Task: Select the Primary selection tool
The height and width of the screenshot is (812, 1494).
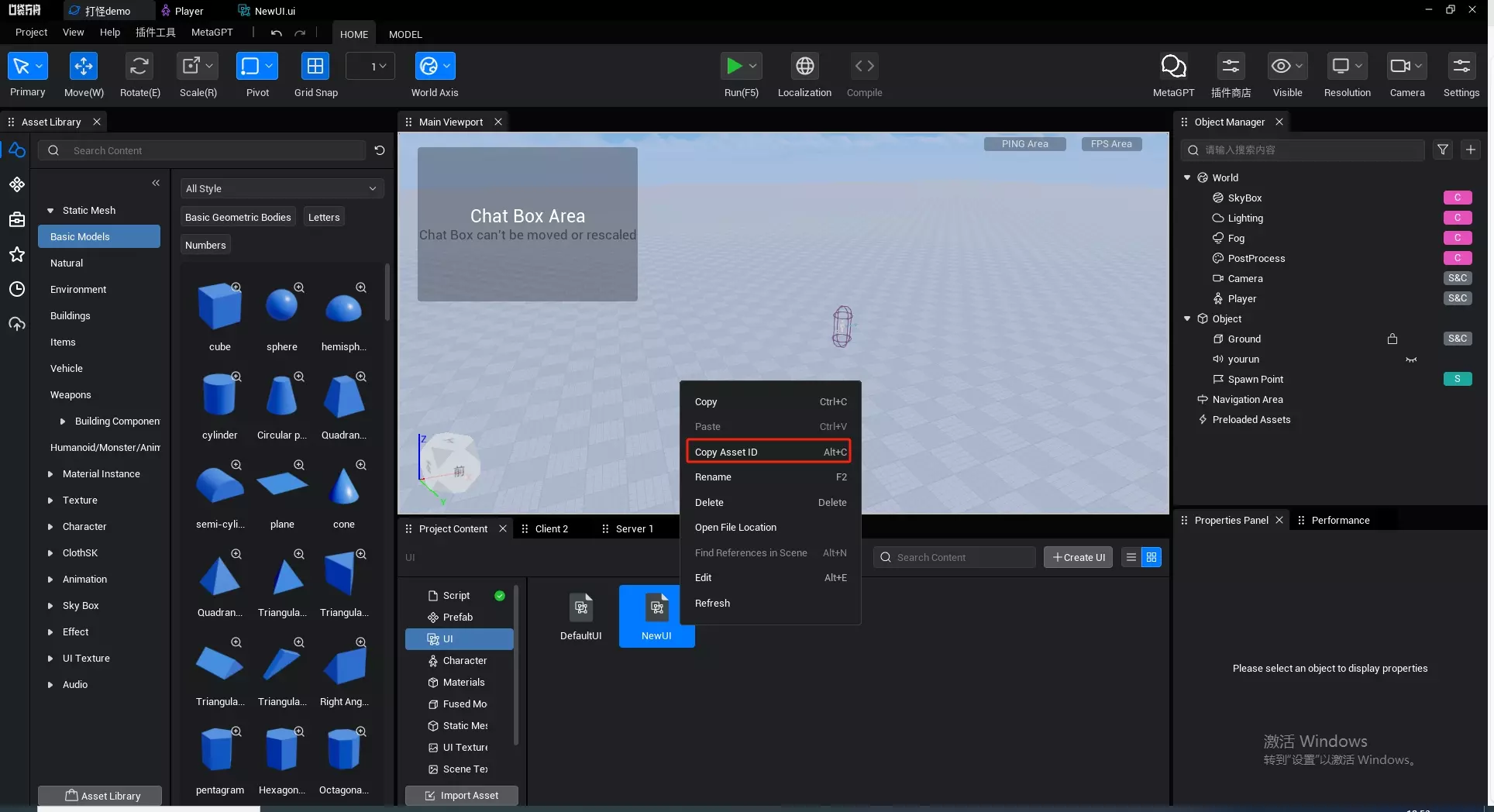Action: pos(22,66)
